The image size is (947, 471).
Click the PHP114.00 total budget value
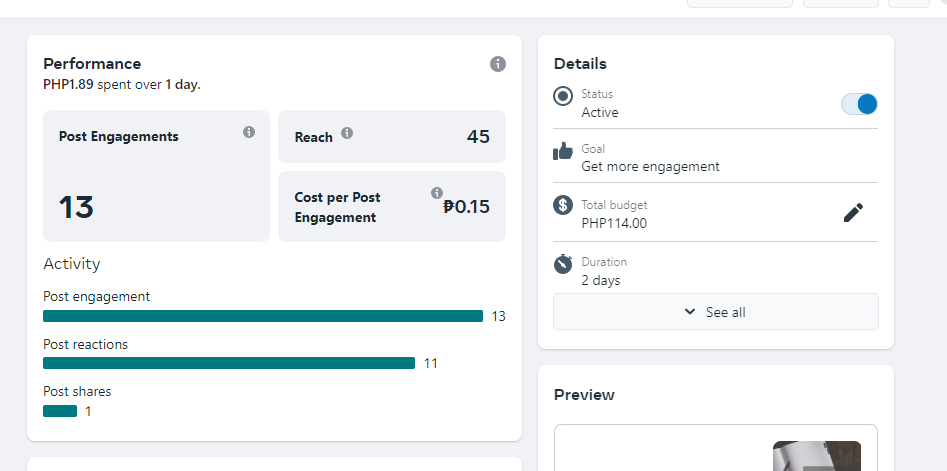614,223
